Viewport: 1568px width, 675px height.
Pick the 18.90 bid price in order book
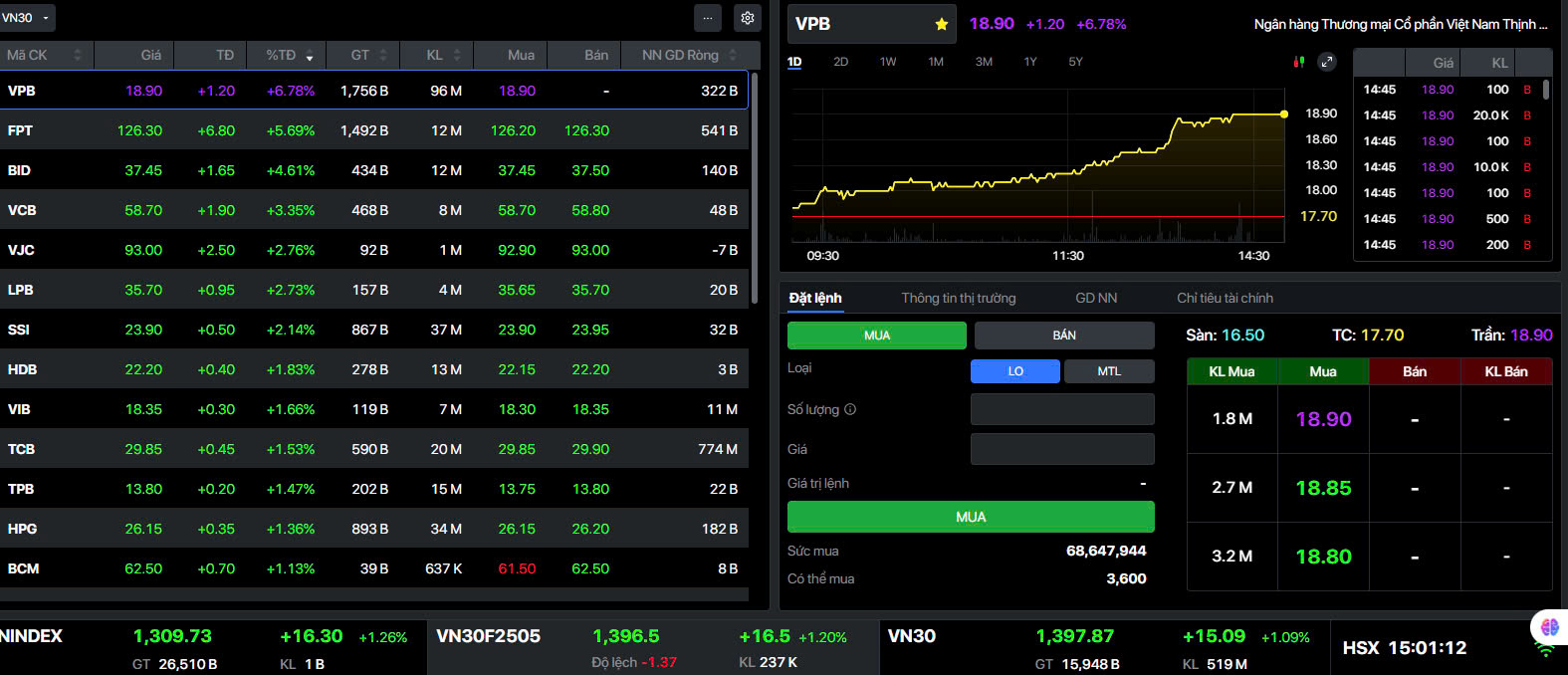point(1323,419)
